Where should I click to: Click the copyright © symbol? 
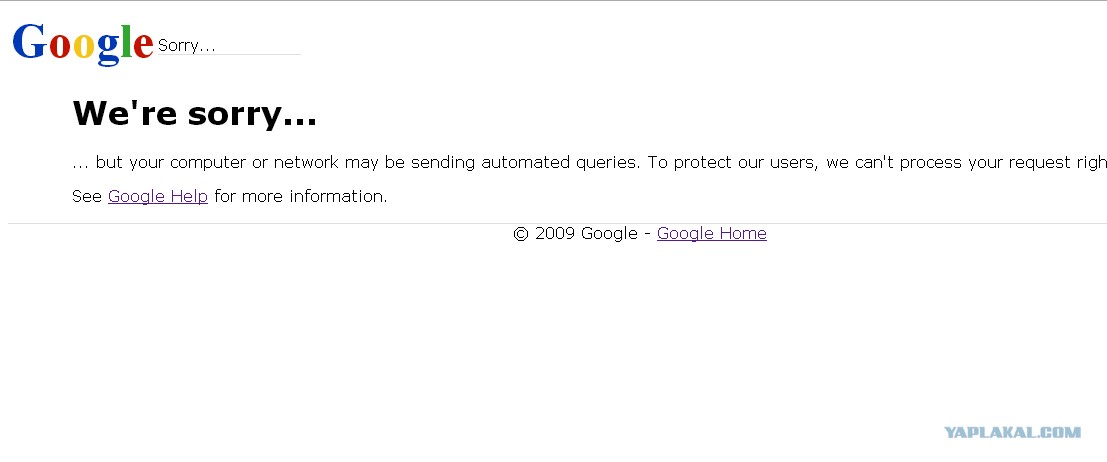click(520, 234)
